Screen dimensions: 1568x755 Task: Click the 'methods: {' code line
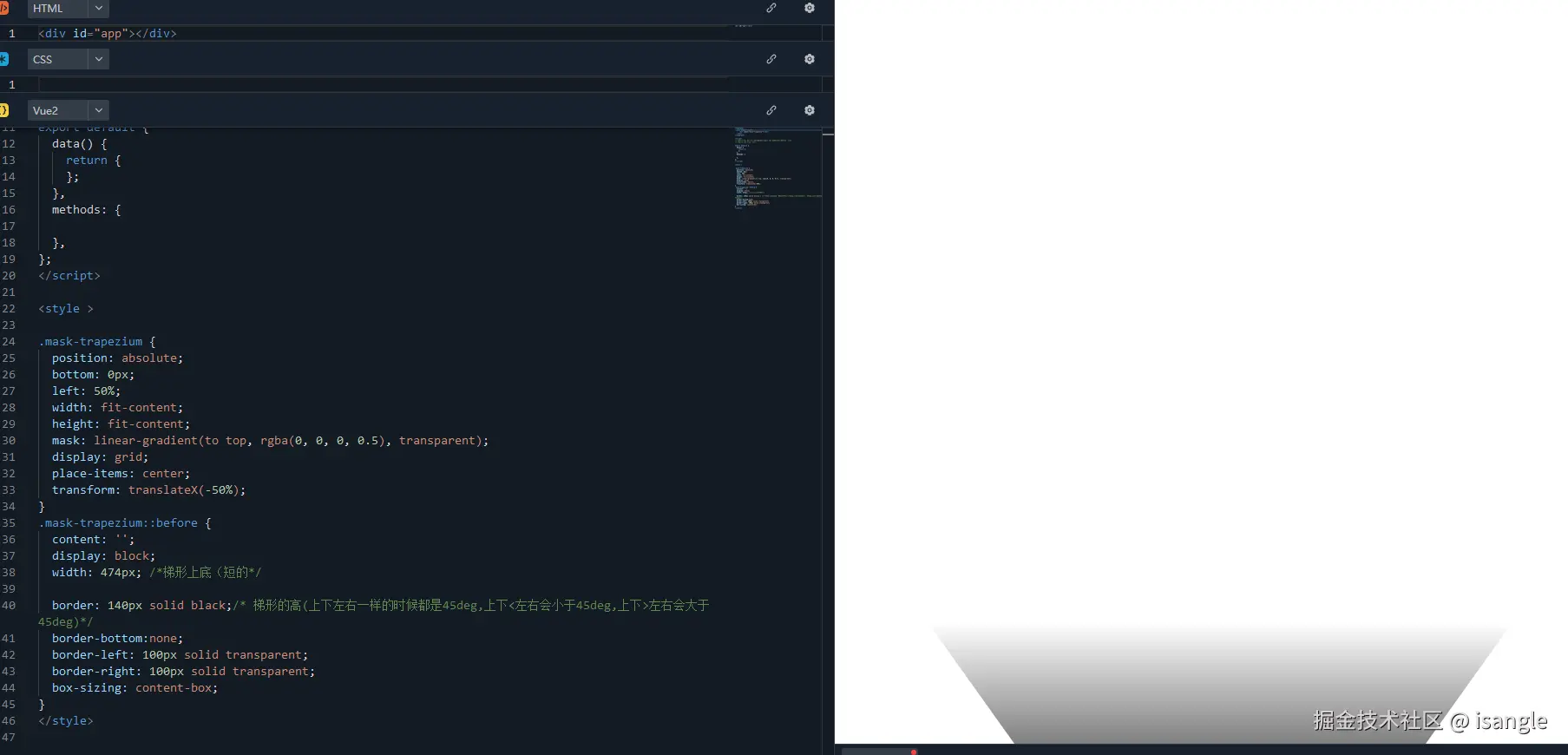tap(86, 209)
